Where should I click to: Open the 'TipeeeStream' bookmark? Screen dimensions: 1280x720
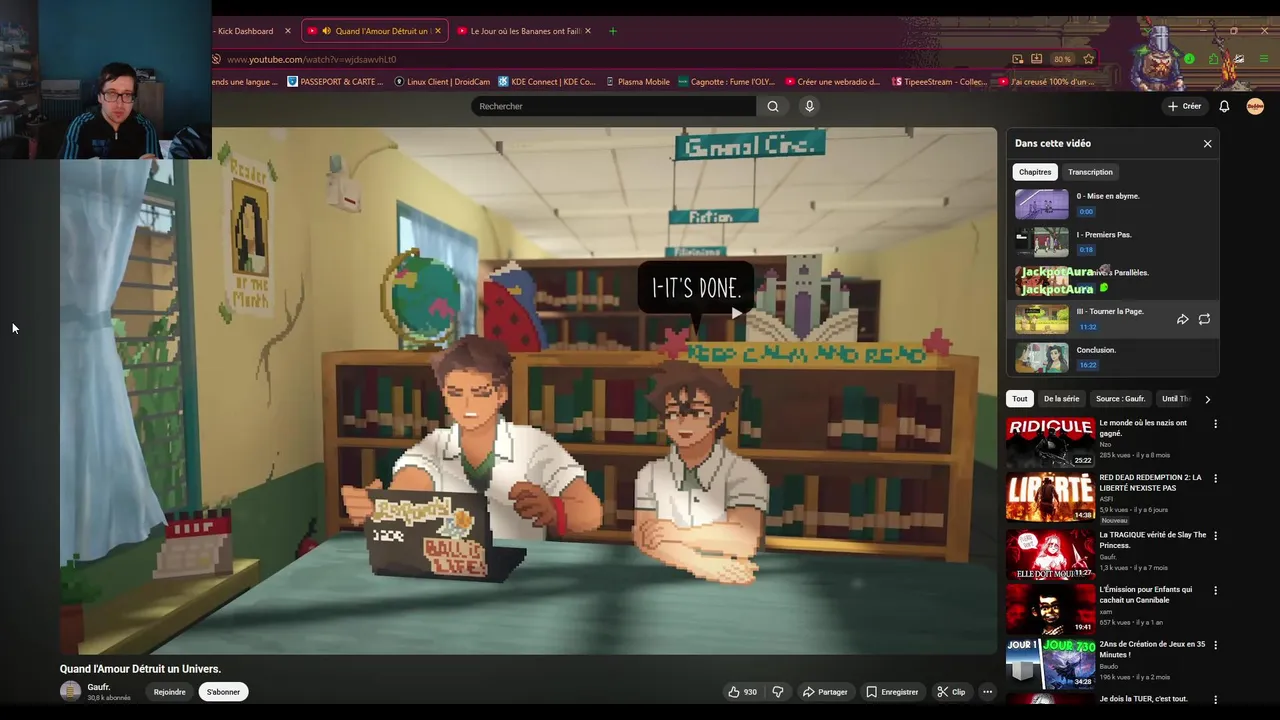click(938, 82)
